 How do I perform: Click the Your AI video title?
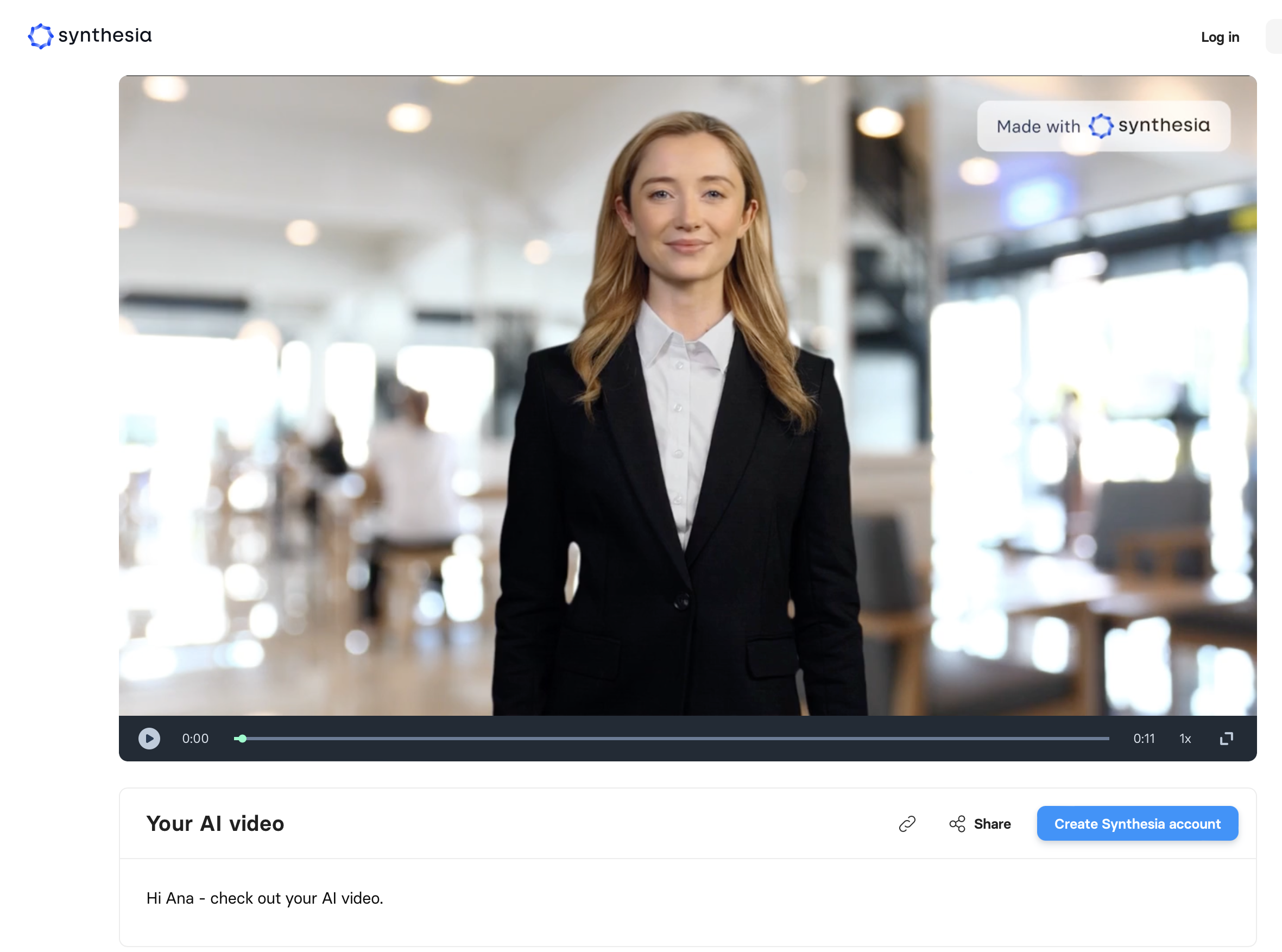(x=215, y=823)
